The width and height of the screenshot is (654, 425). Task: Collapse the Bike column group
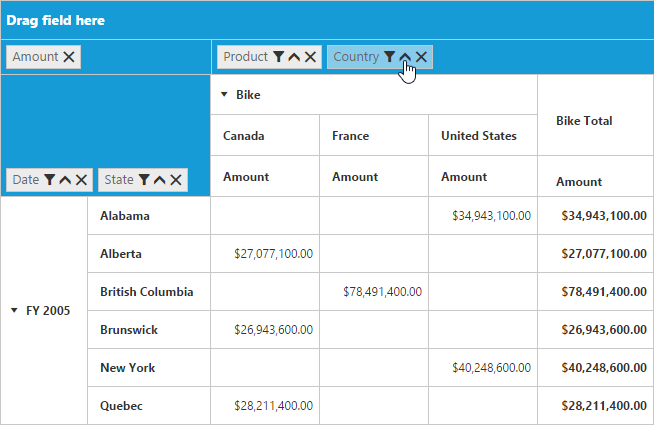click(224, 95)
